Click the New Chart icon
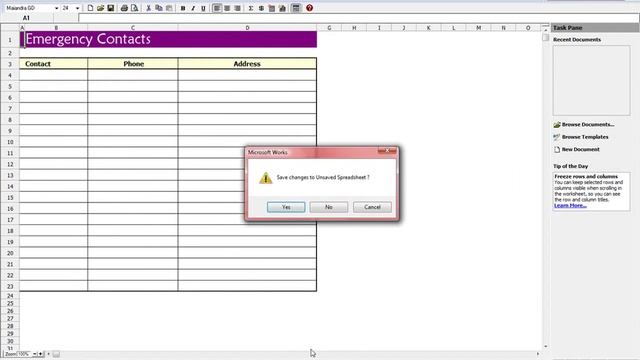 point(282,8)
